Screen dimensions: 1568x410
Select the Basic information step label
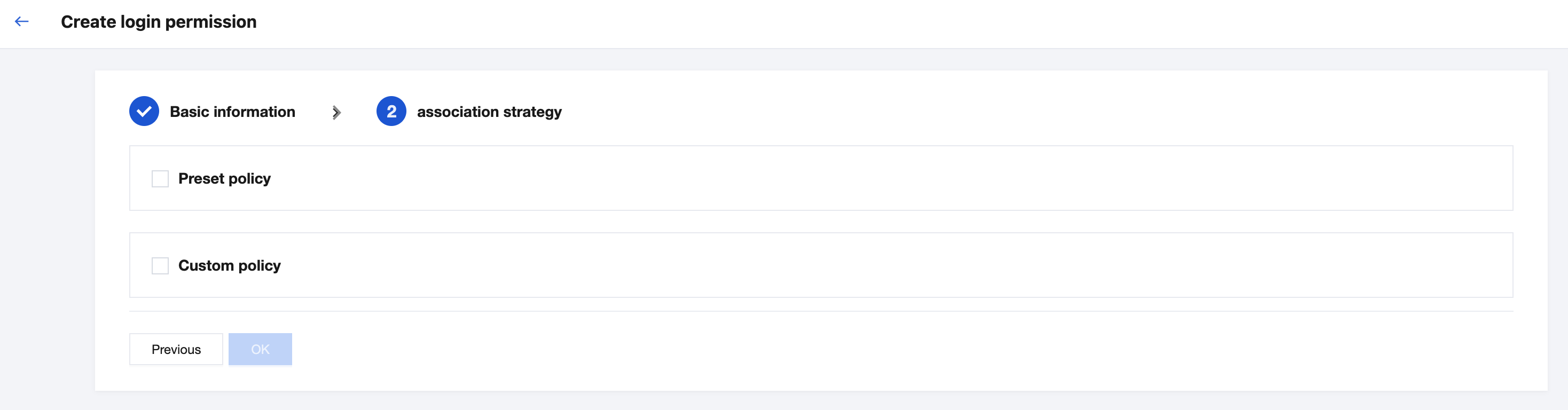click(x=232, y=112)
